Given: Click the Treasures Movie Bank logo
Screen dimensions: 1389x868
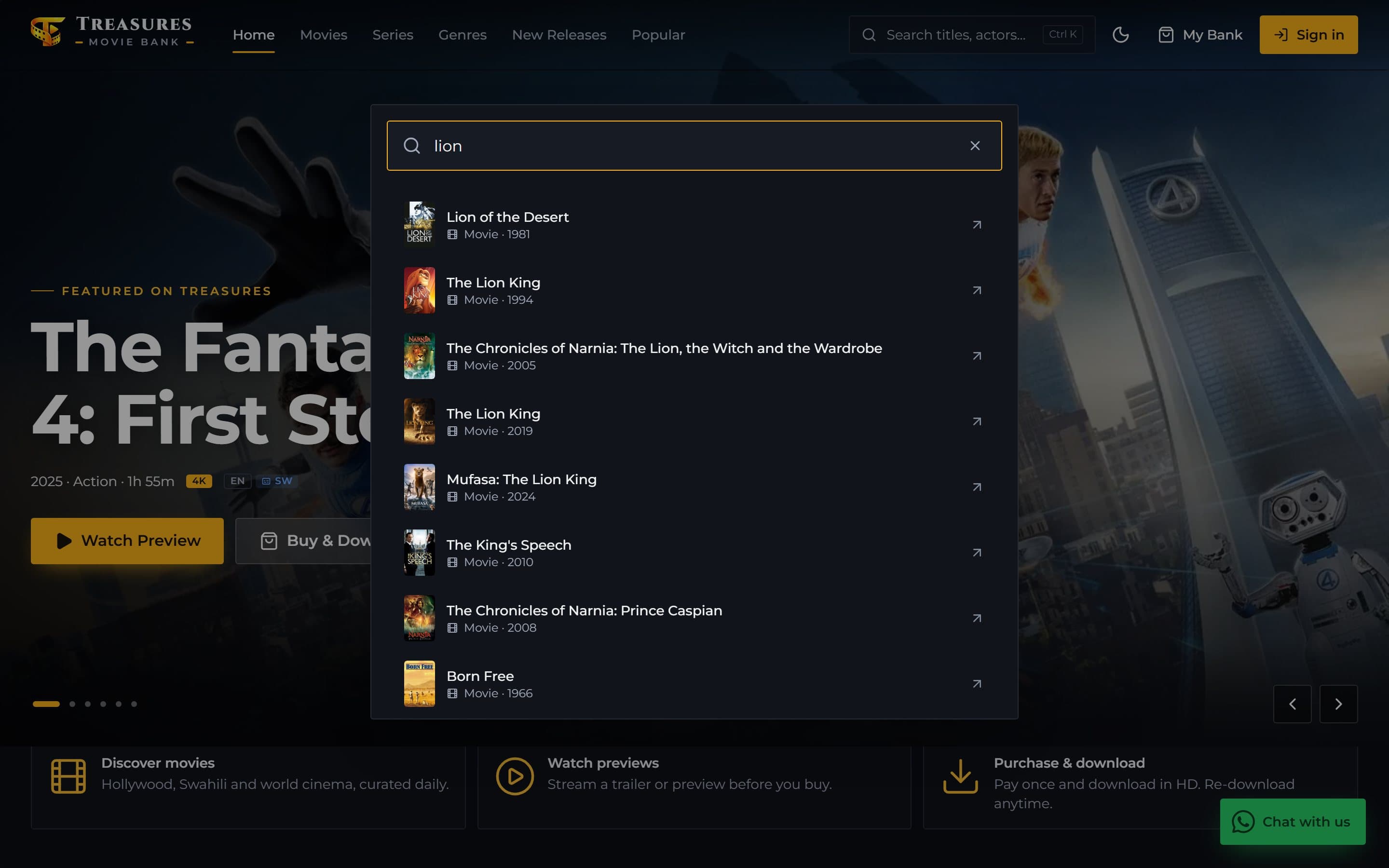Looking at the screenshot, I should (112, 32).
